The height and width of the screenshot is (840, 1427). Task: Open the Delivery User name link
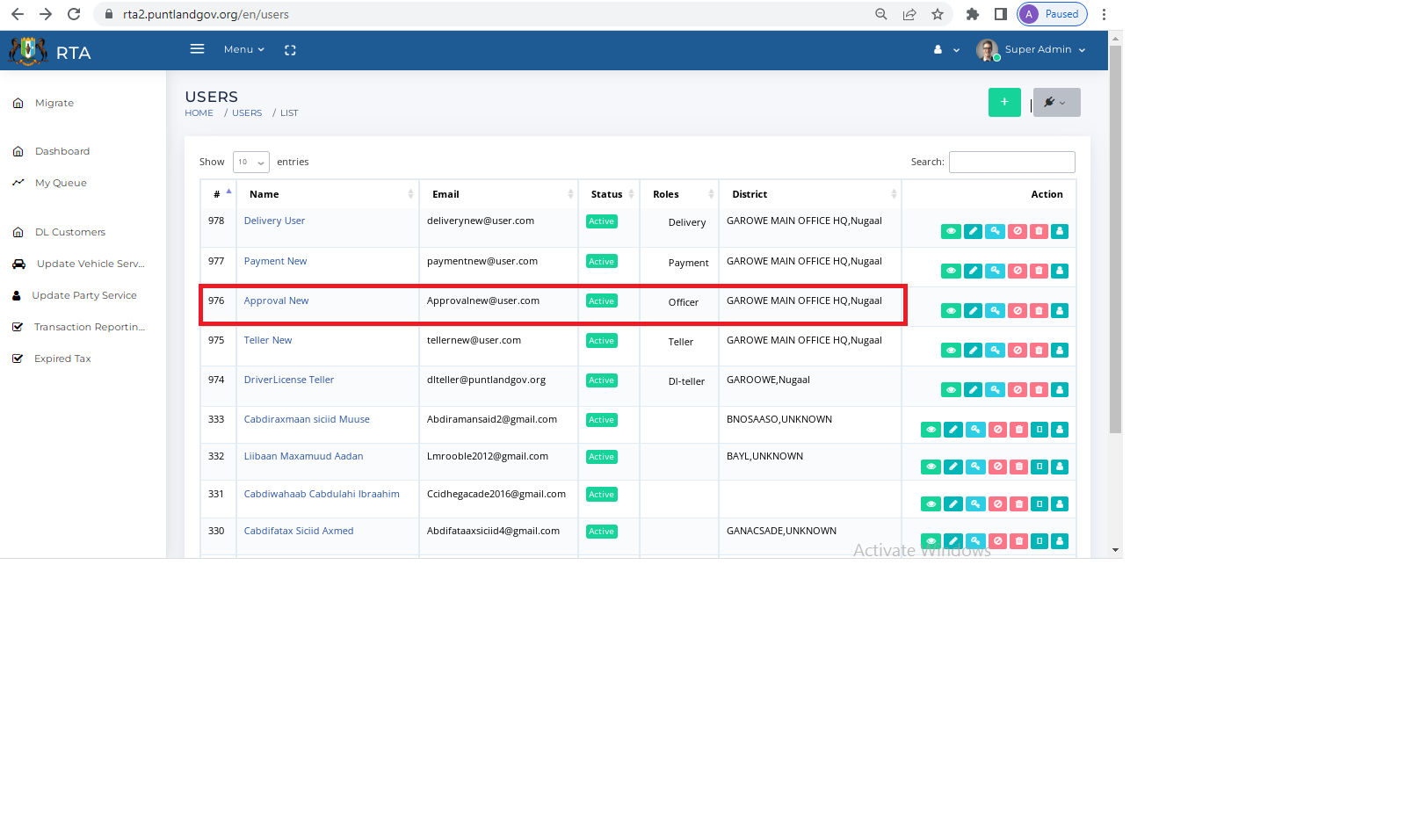click(x=274, y=221)
